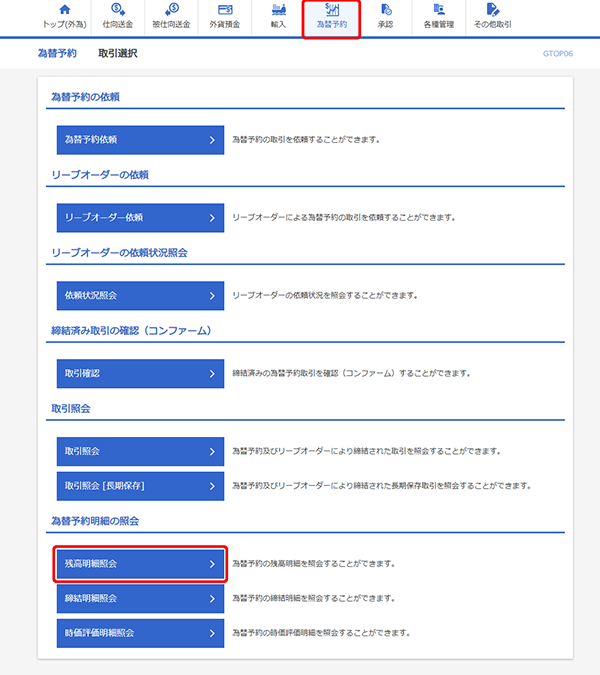
Task: Click the 取引照会 button
Action: click(x=140, y=452)
